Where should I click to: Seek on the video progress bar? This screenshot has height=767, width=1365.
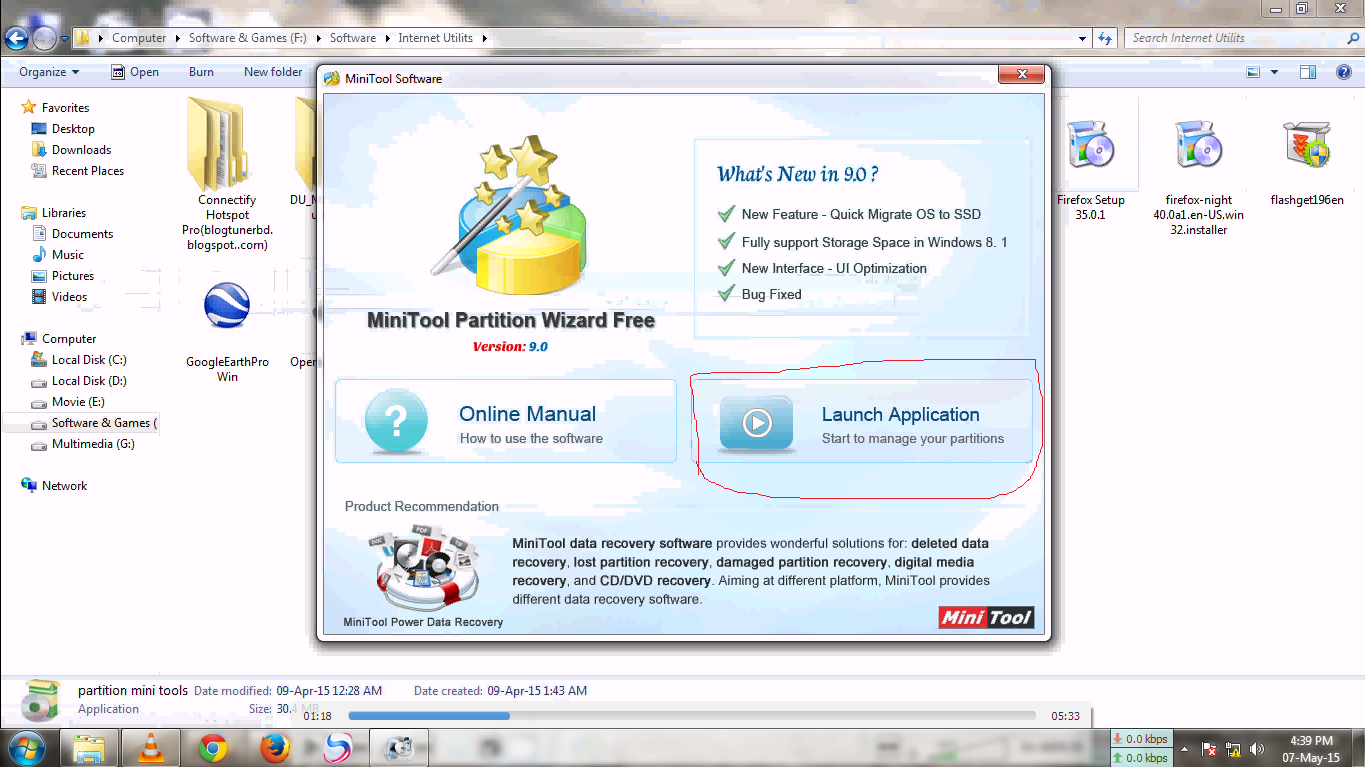[691, 716]
